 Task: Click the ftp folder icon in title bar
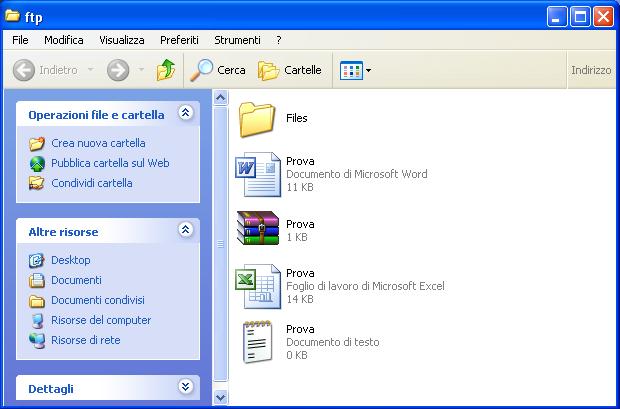(13, 16)
